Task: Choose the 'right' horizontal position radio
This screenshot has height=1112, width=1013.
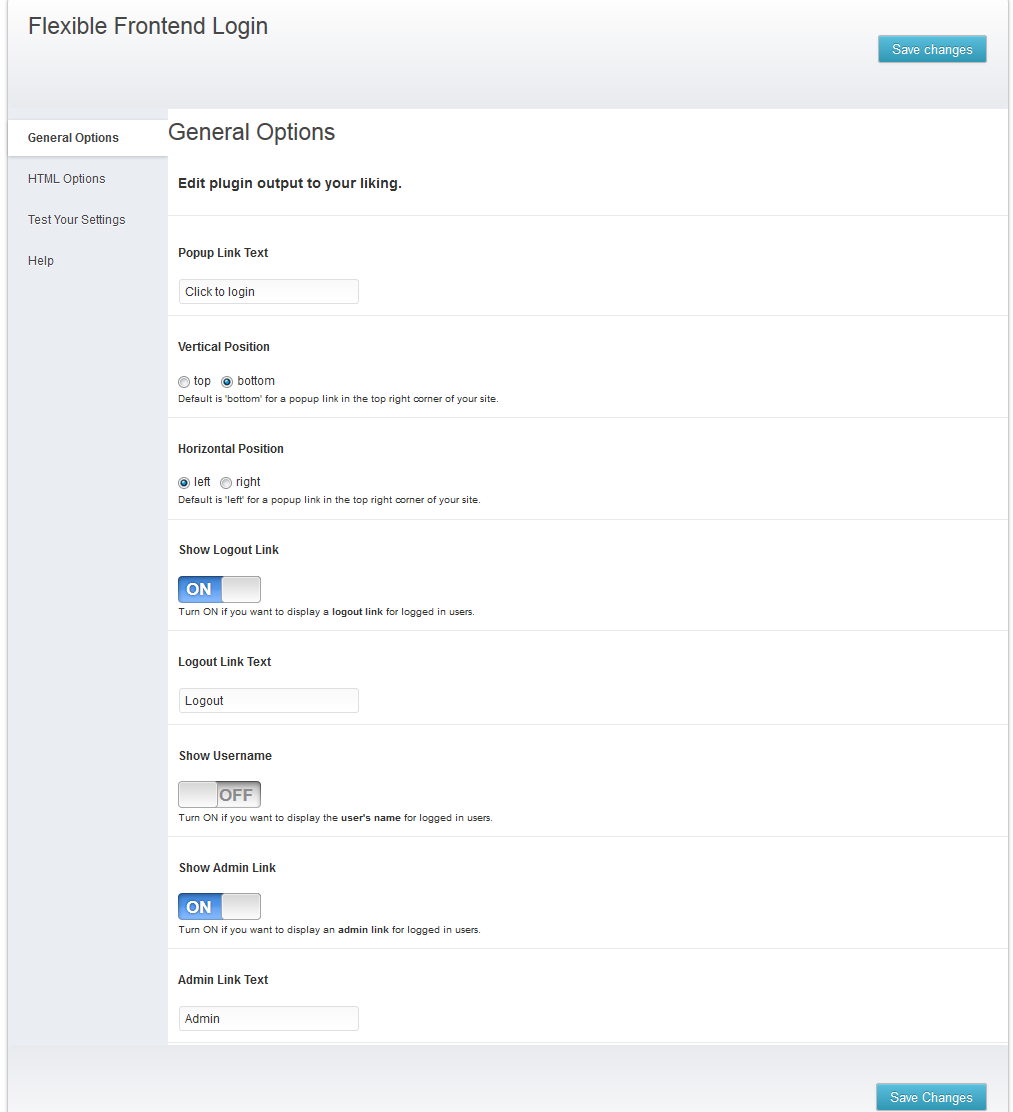Action: click(226, 482)
